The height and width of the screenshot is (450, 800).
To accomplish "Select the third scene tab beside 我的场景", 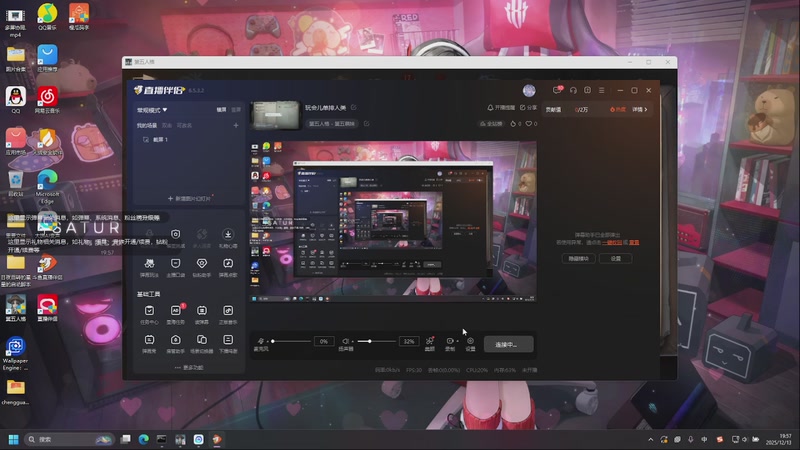I will [x=184, y=126].
